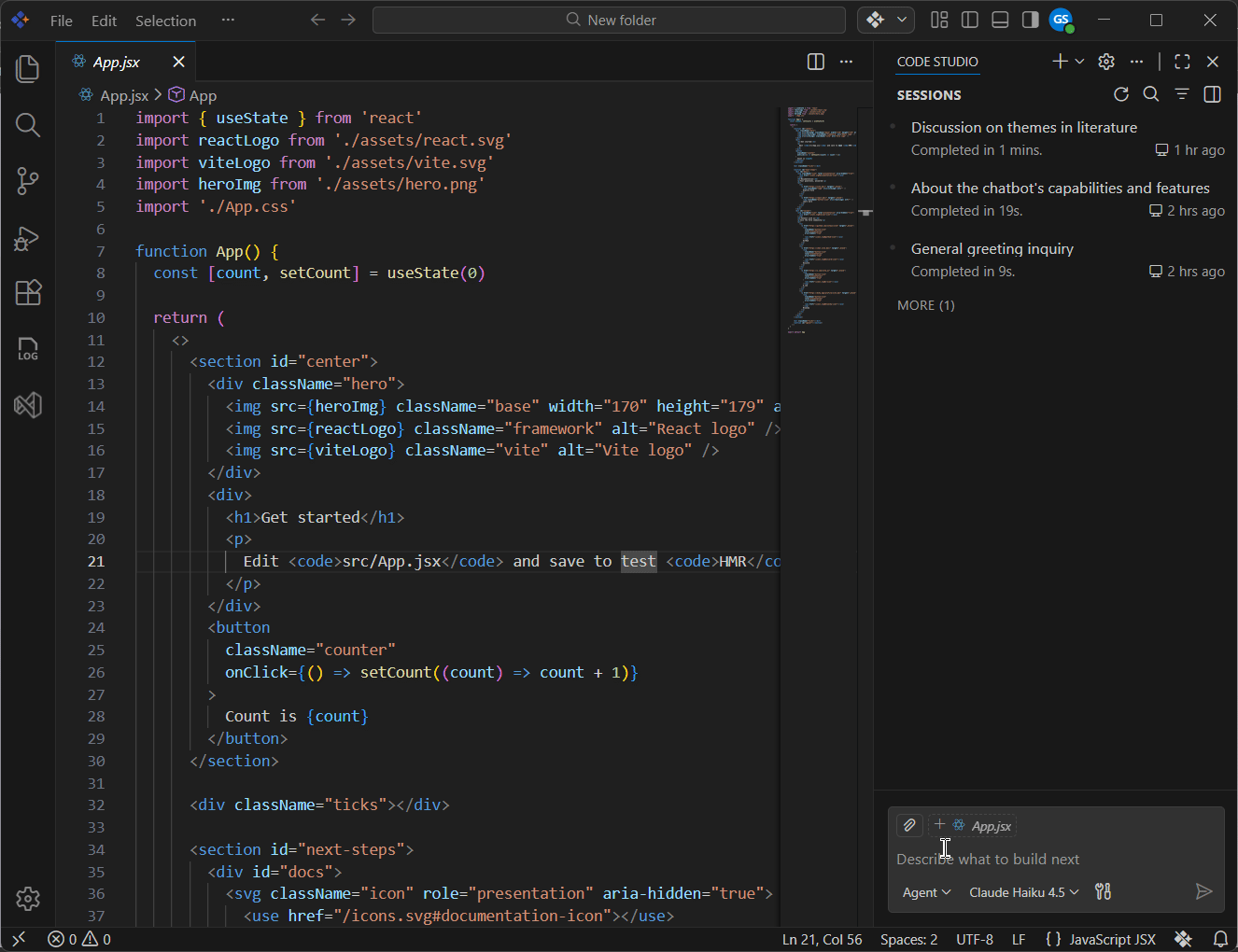Open the 'Discussion on themes in literature' session

coord(1023,127)
